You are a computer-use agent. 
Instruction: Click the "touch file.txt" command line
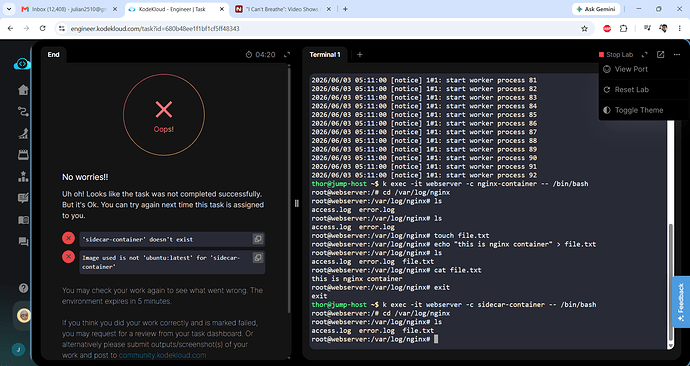pyautogui.click(x=400, y=235)
